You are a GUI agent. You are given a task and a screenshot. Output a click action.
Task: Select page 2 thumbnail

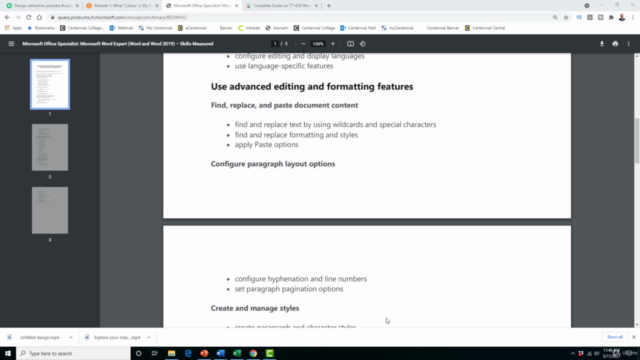(x=50, y=147)
